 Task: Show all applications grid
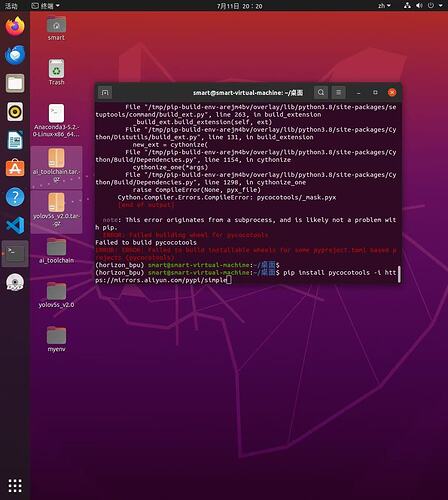15,486
